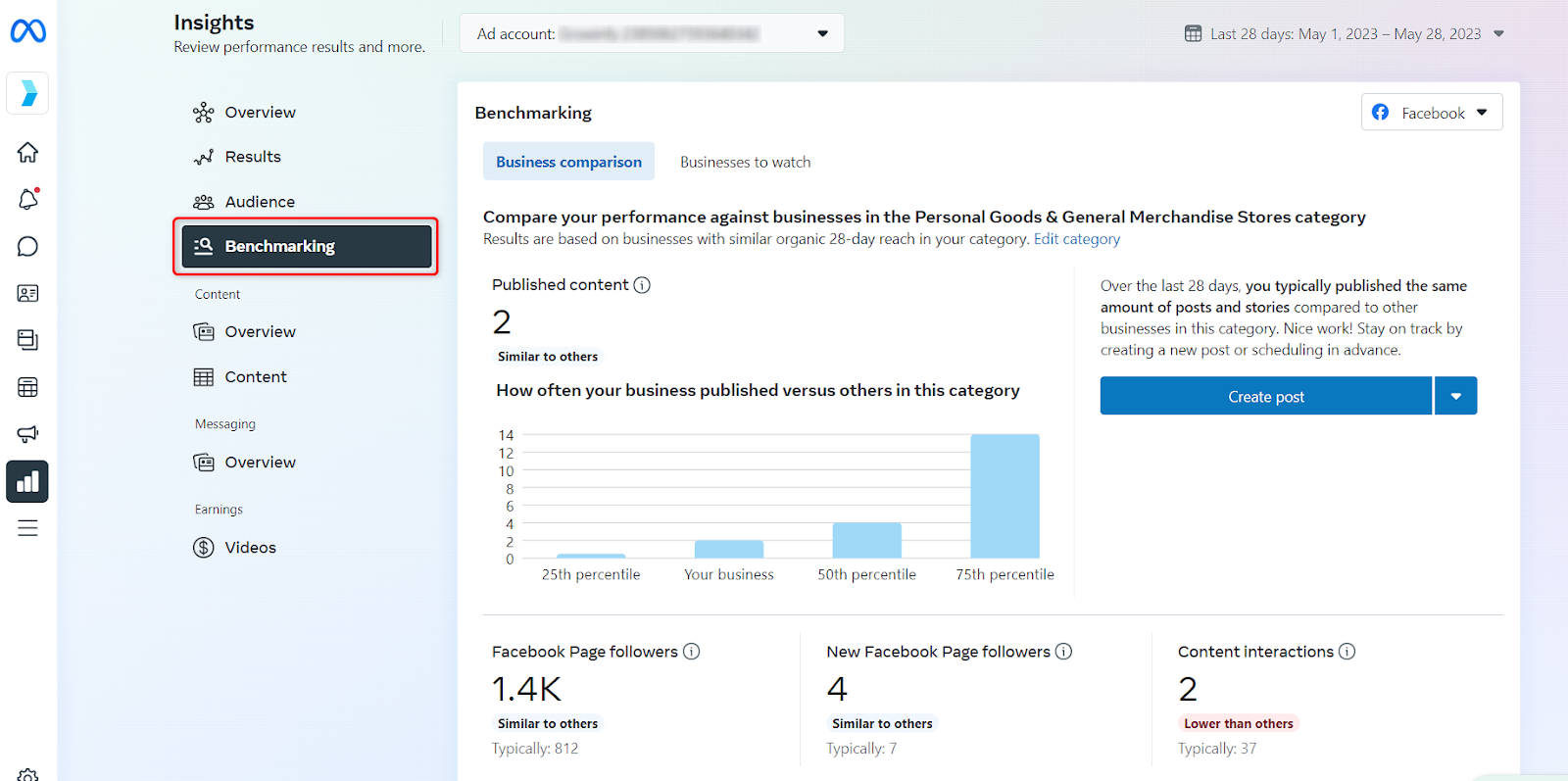Click 'Typically: 812' text
1568x781 pixels.
click(x=535, y=749)
